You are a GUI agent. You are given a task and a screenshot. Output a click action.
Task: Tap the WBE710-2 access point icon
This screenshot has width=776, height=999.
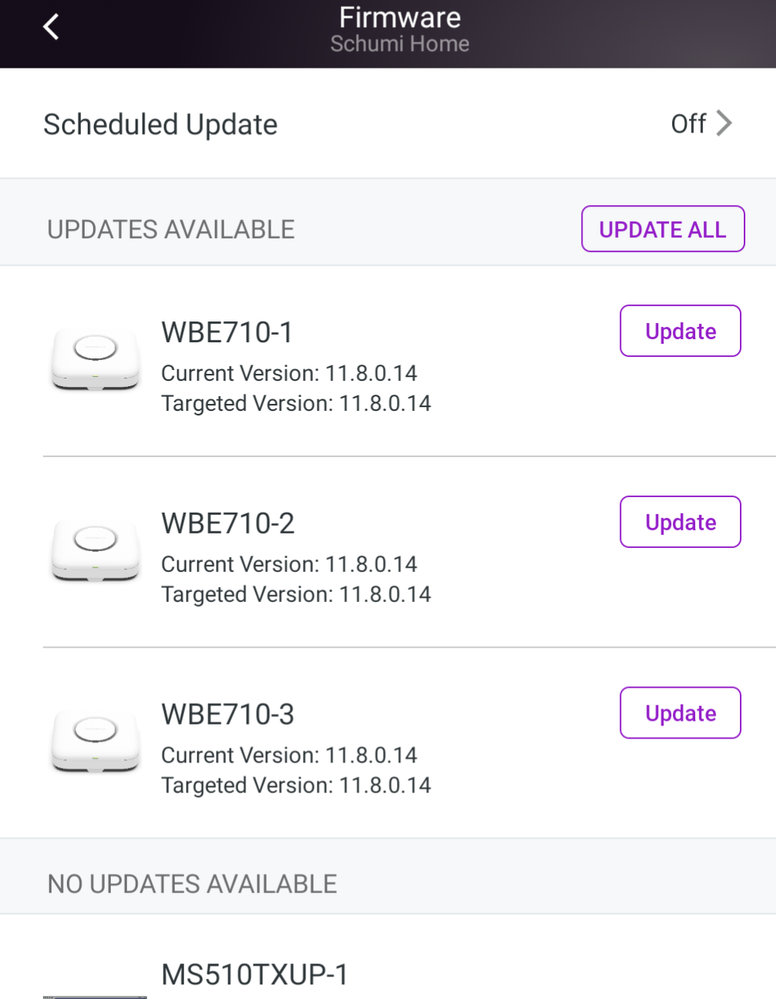(x=96, y=550)
